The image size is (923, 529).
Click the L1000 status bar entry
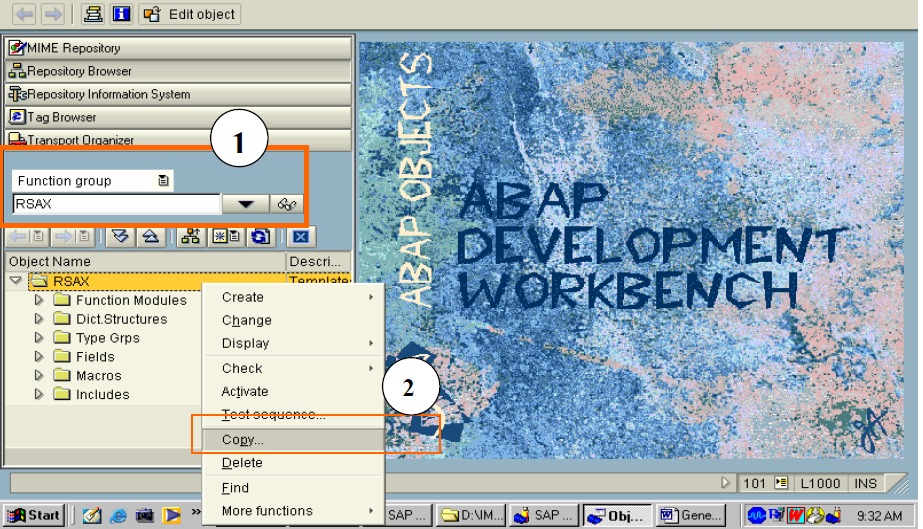pos(820,483)
